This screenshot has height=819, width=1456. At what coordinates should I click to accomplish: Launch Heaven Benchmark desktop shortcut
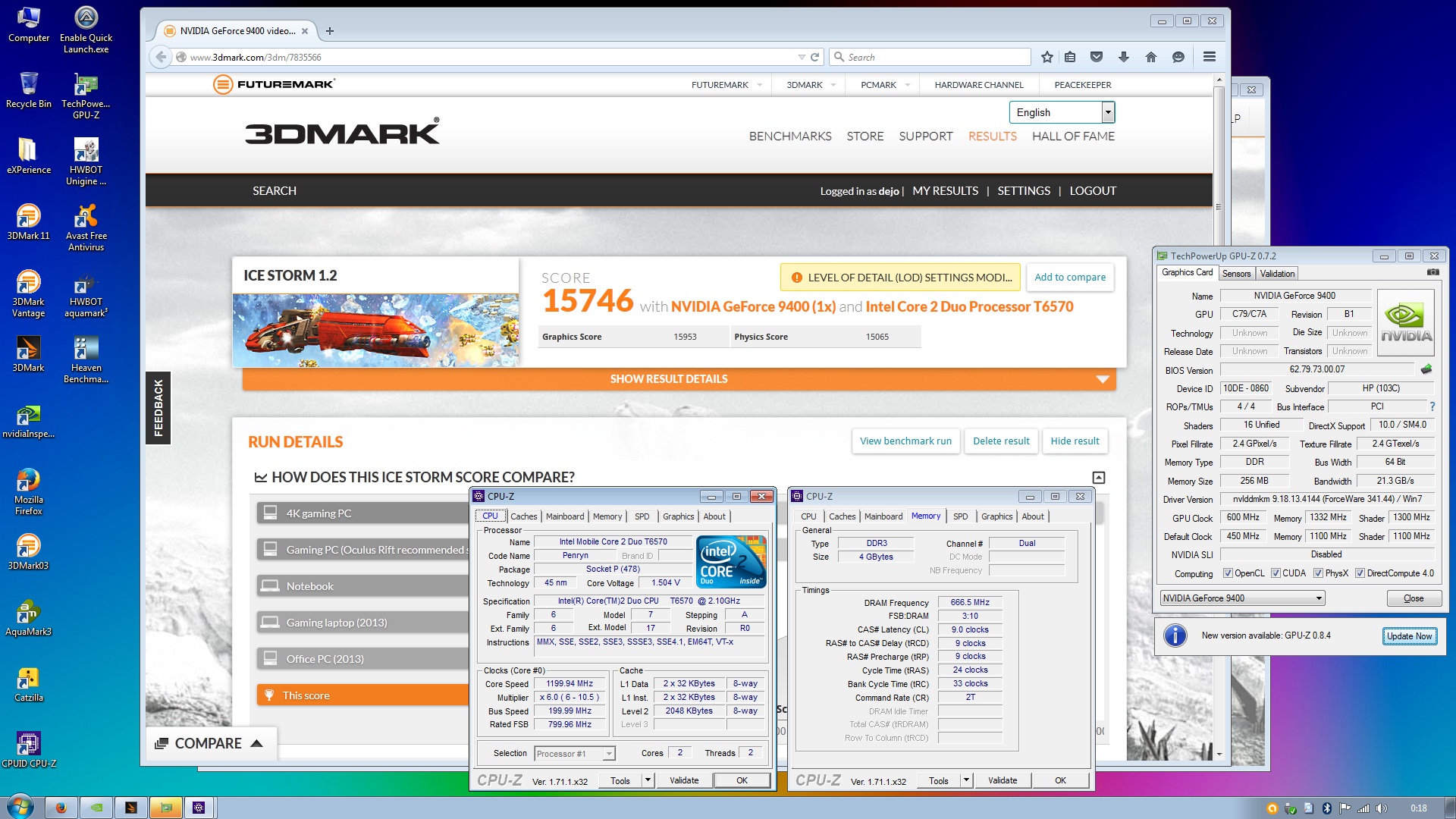[x=86, y=359]
